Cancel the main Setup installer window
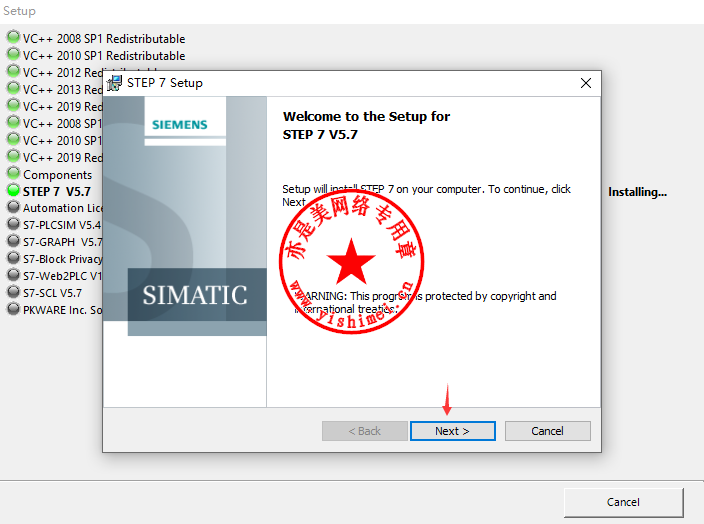Screen dimensions: 704x524 coord(623,502)
